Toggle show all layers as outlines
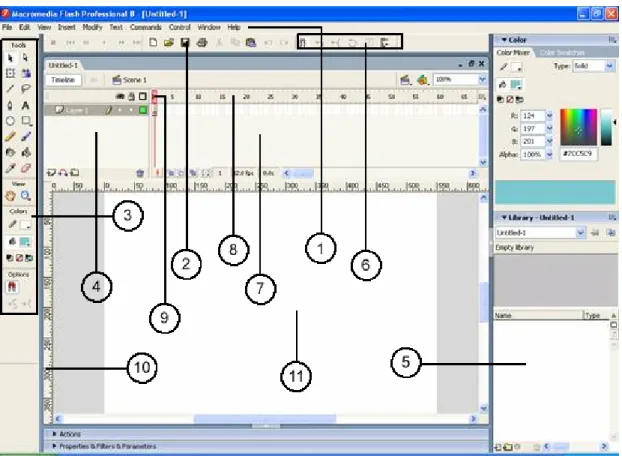Image resolution: width=622 pixels, height=456 pixels. (x=142, y=96)
